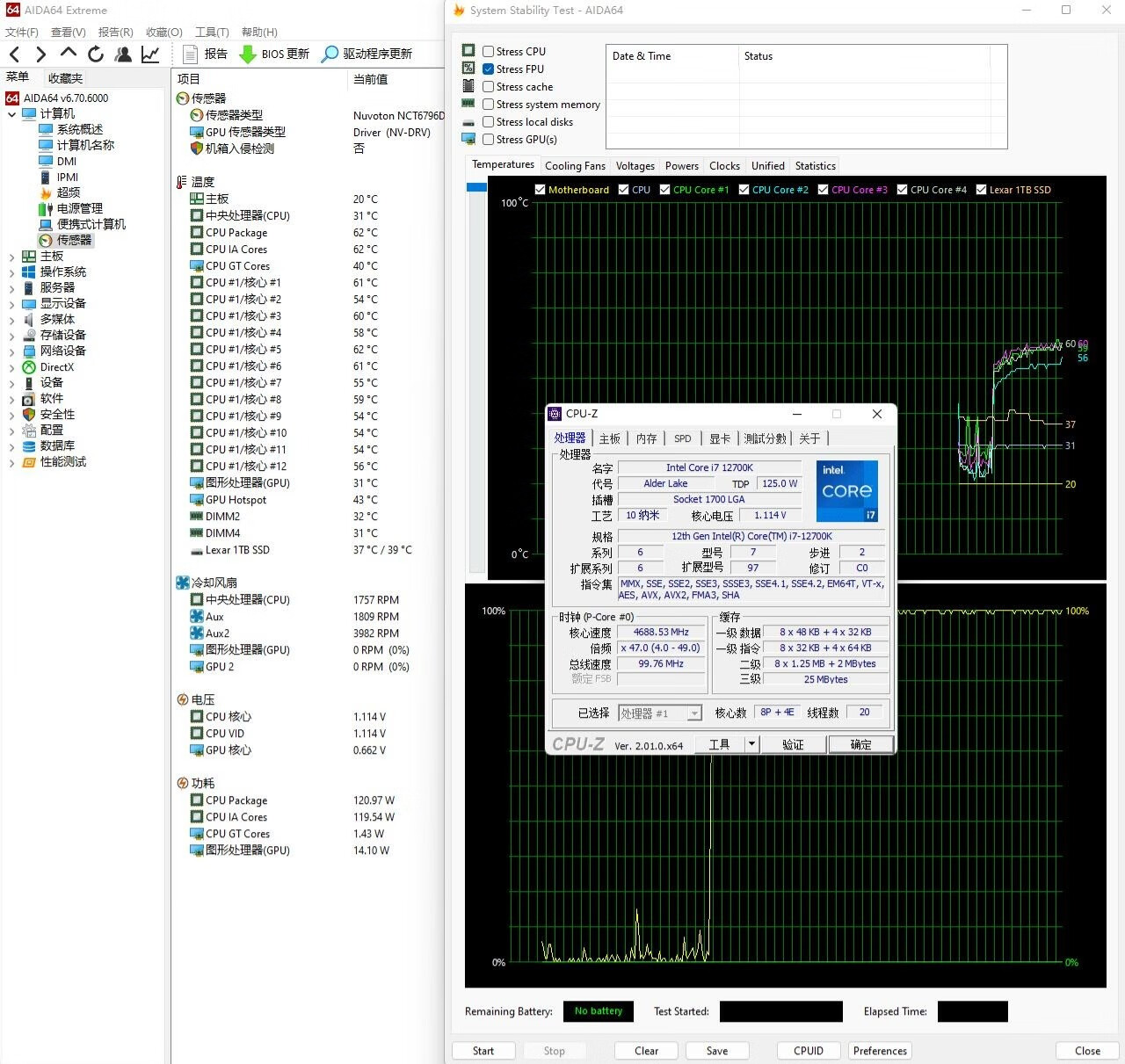Click the AIDA64 forward navigation arrow

40,54
